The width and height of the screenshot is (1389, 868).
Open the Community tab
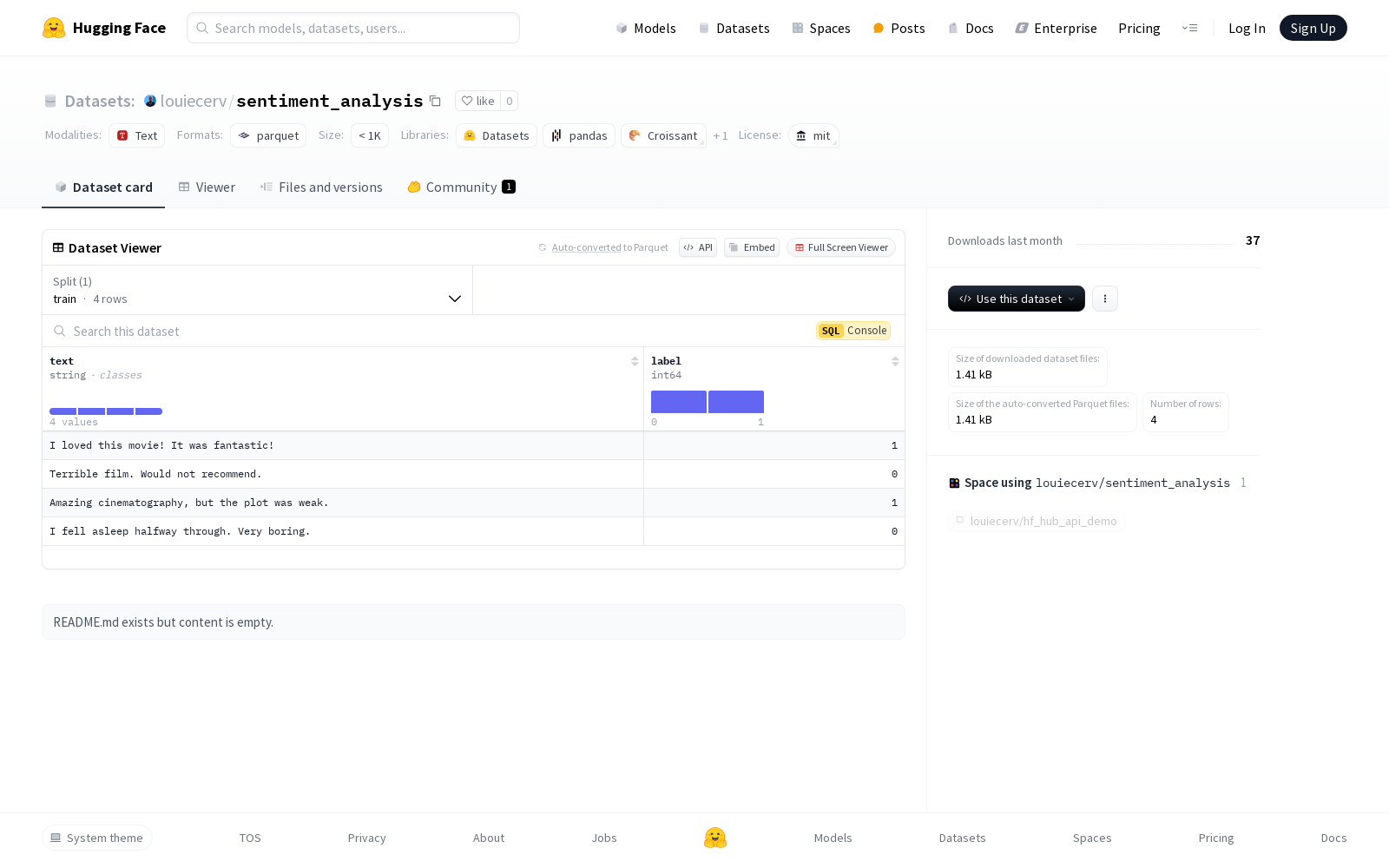pos(461,187)
